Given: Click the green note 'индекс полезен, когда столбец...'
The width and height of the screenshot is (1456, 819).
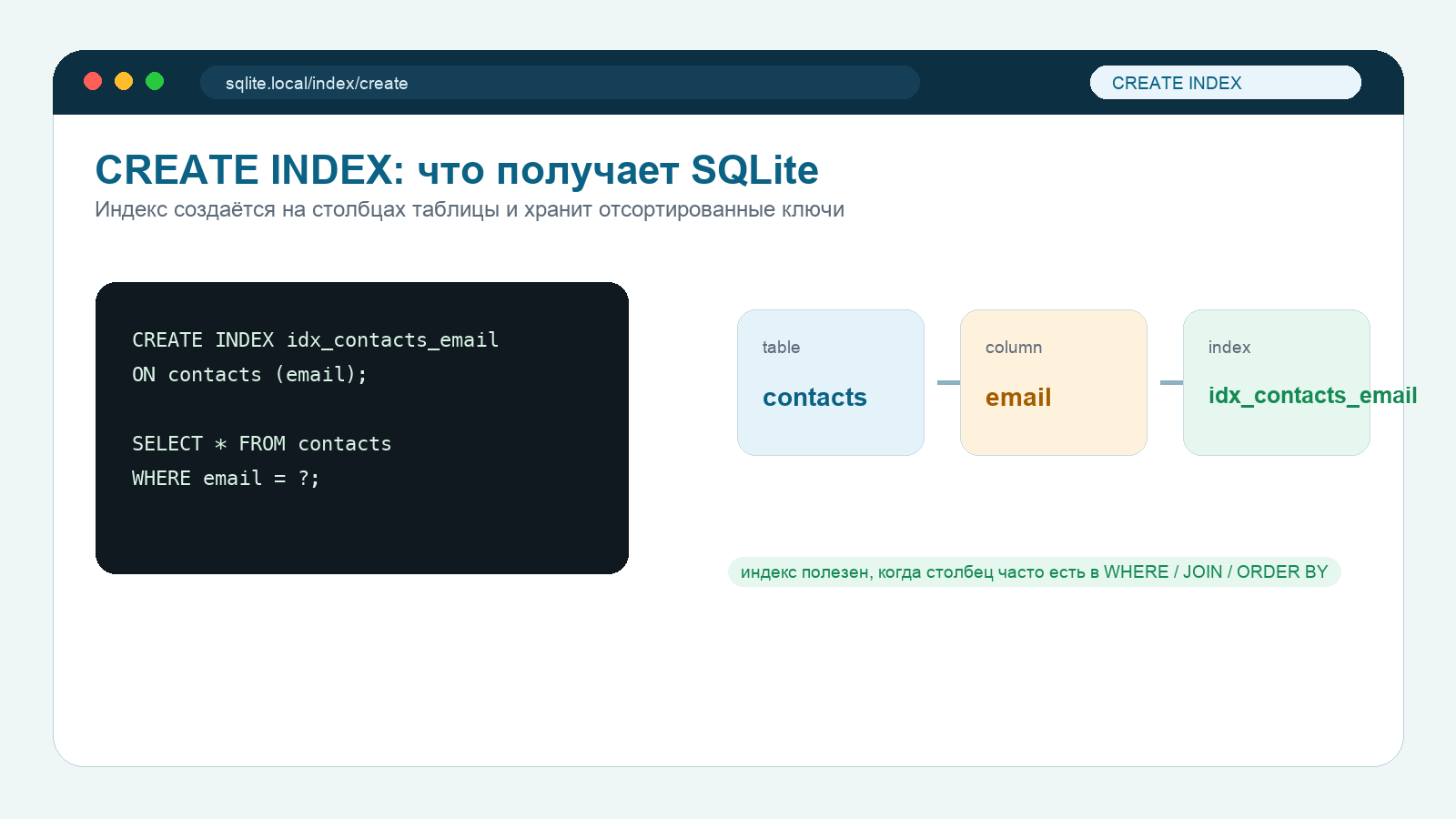Looking at the screenshot, I should (1035, 571).
